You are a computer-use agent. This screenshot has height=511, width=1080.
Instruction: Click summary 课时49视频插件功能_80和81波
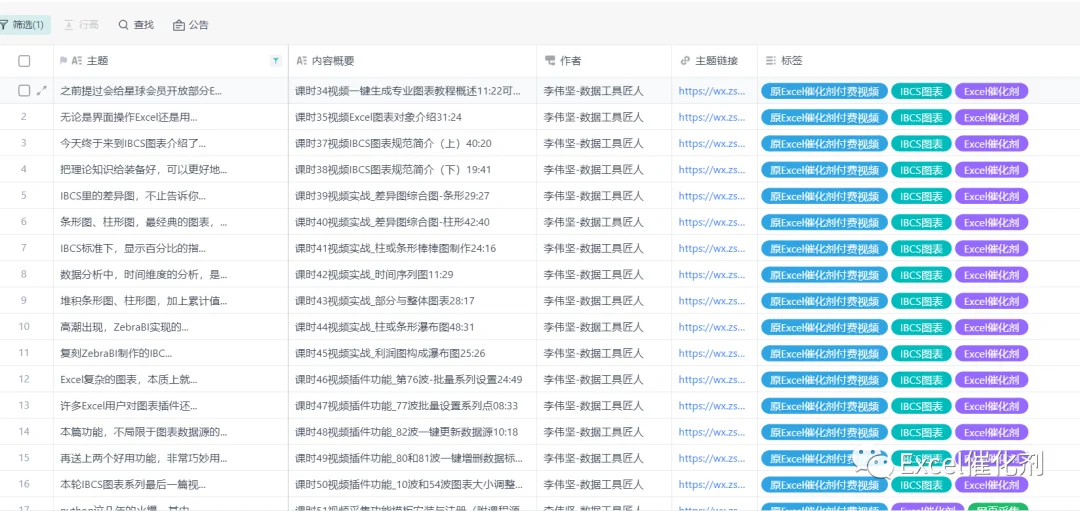408,458
